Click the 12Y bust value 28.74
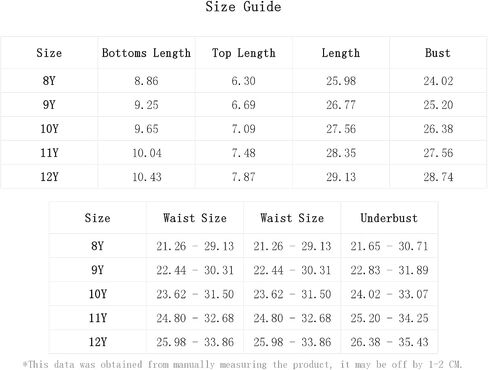 click(438, 177)
